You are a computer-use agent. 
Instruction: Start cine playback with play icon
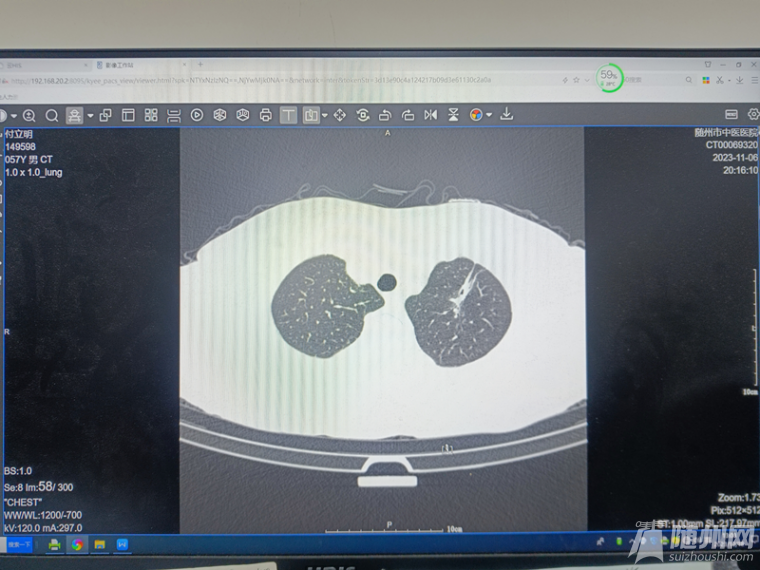coord(196,115)
